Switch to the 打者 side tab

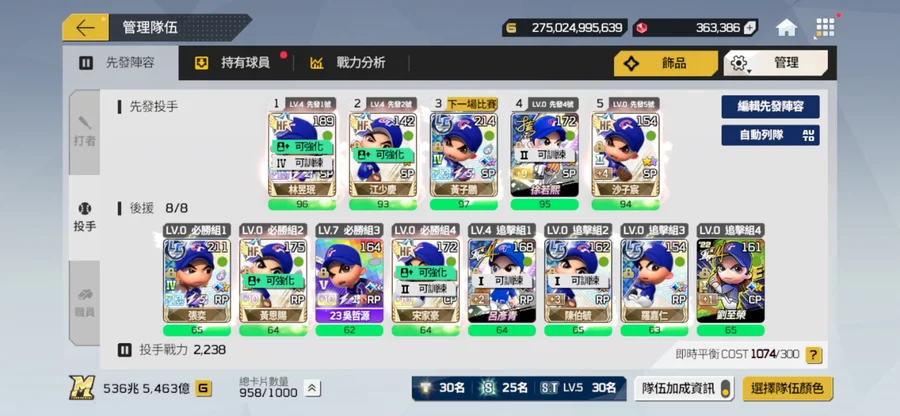[x=84, y=133]
